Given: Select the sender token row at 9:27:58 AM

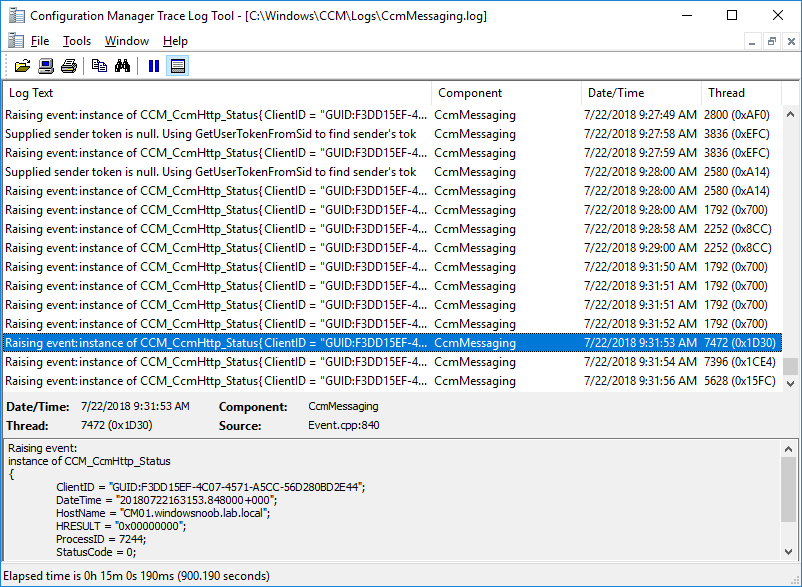Looking at the screenshot, I should 393,134.
